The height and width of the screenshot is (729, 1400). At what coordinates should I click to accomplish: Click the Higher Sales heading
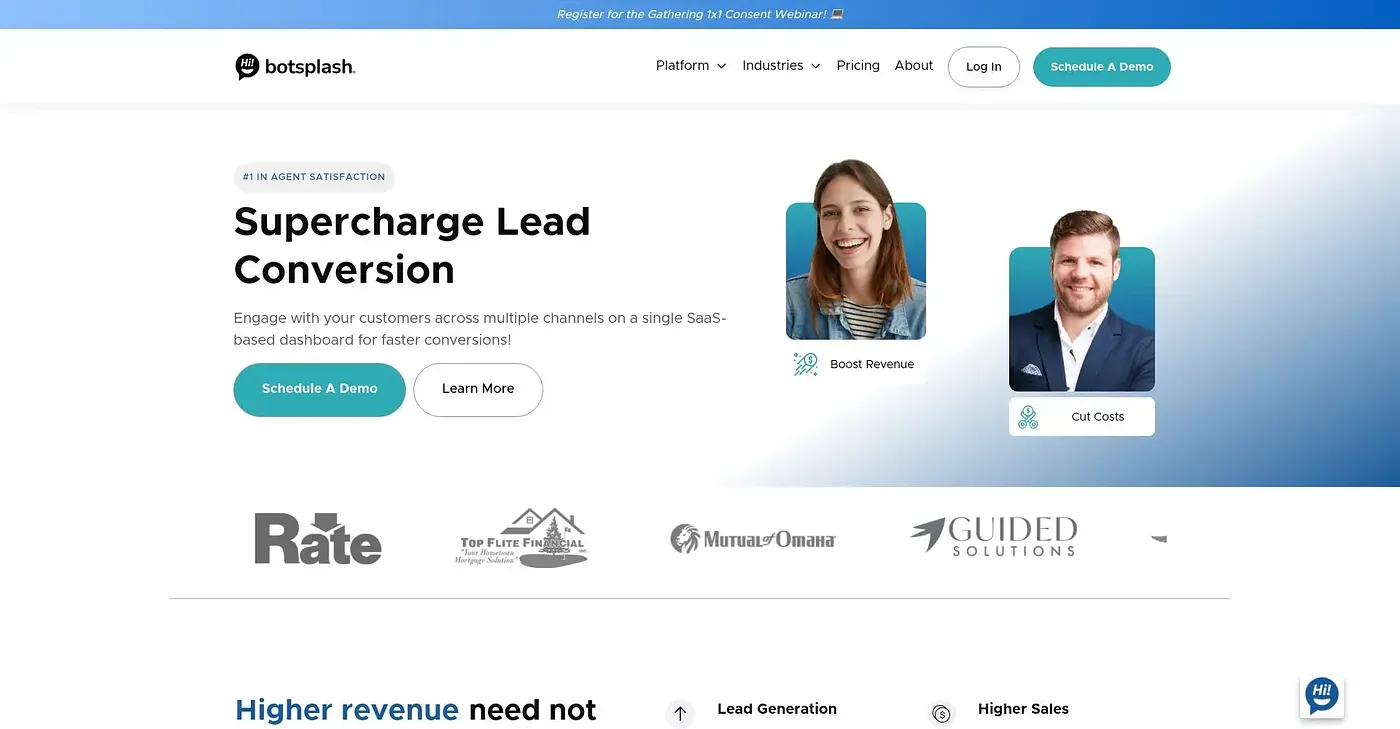1023,709
